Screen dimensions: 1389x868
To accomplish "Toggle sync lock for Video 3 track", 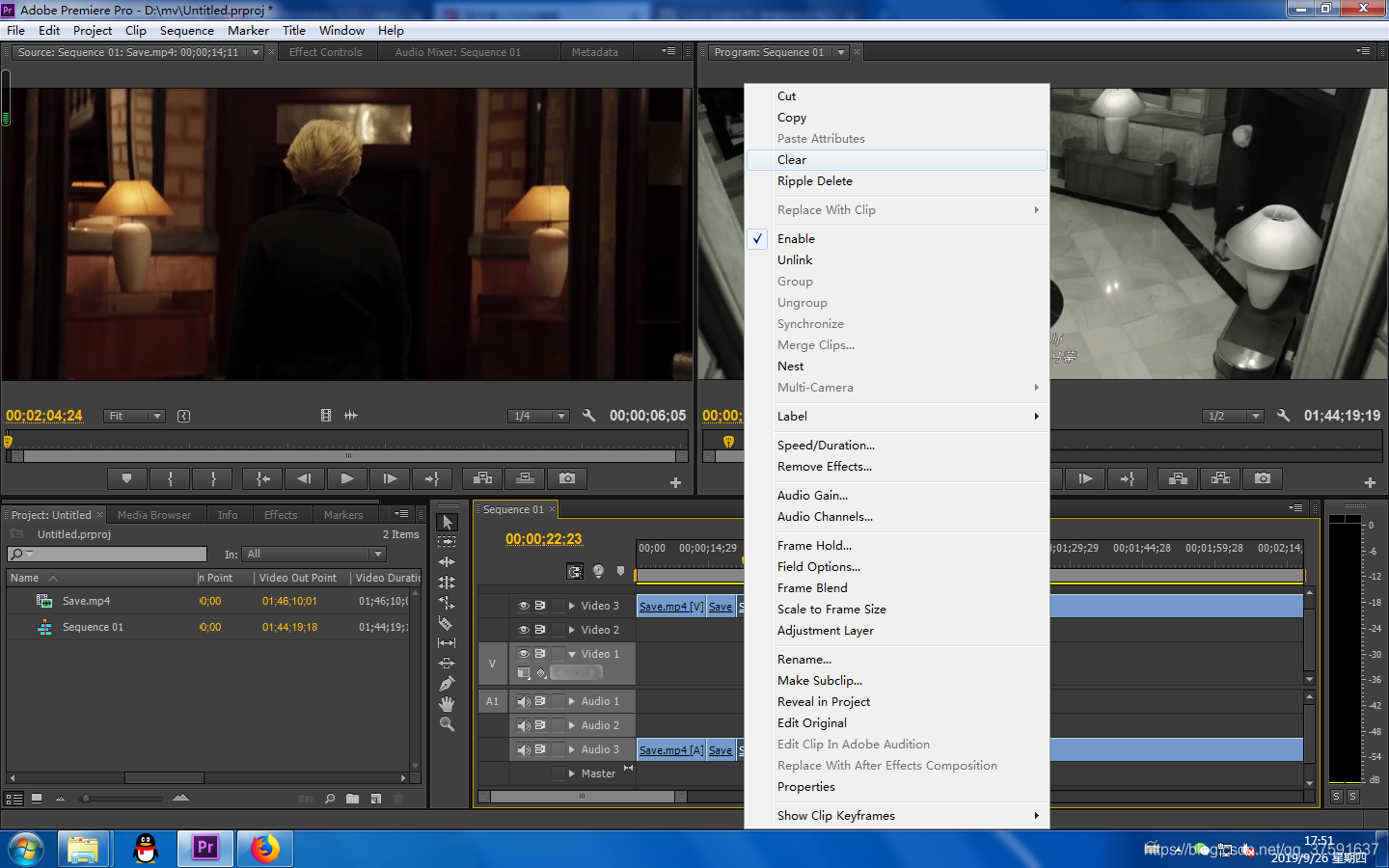I will (540, 606).
